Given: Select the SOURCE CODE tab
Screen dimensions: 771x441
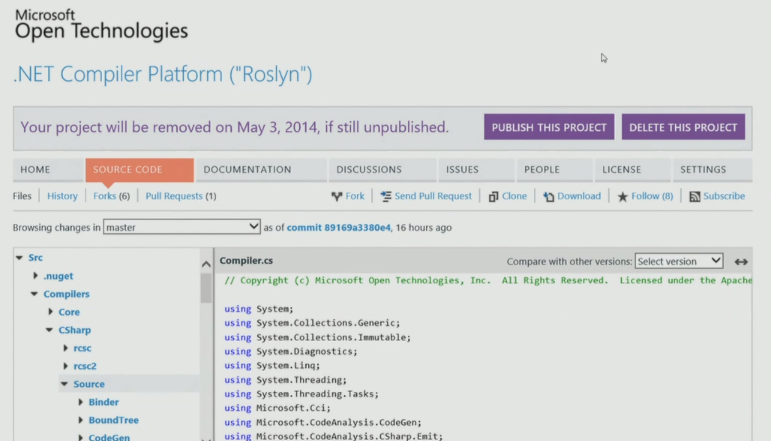Looking at the screenshot, I should 140,170.
